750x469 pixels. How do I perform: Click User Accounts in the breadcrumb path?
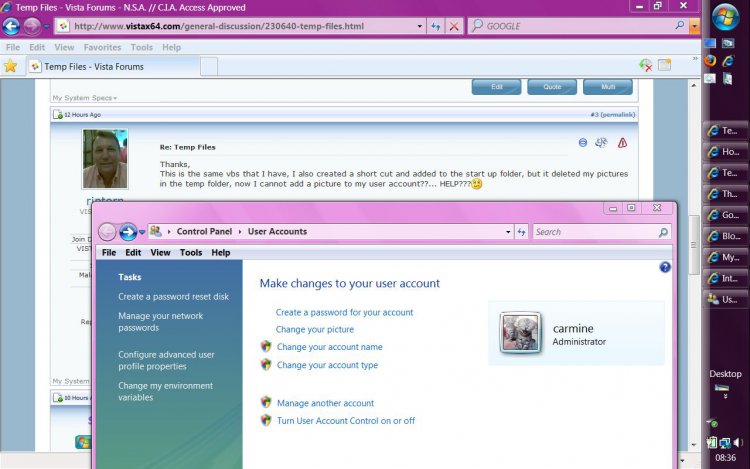(x=277, y=231)
